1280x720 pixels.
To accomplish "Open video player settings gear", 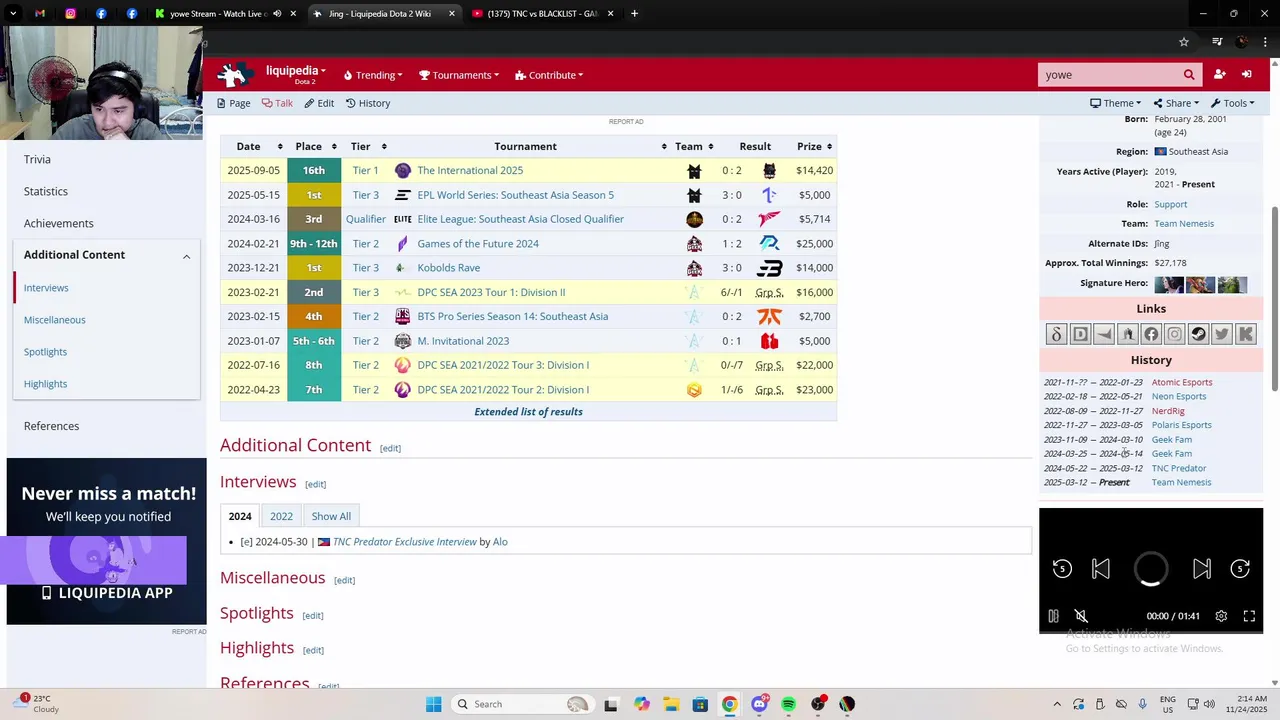I will click(x=1221, y=616).
